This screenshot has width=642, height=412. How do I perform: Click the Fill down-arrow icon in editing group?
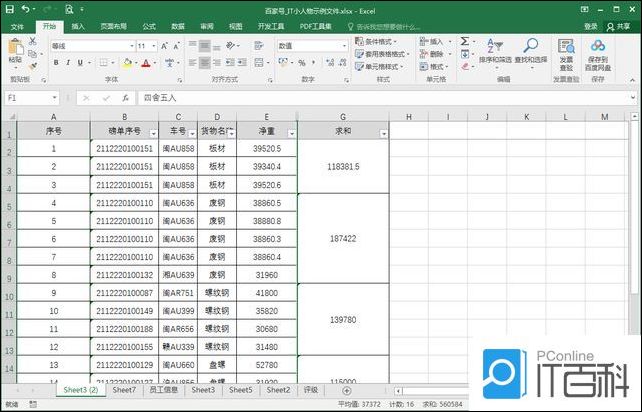point(465,54)
